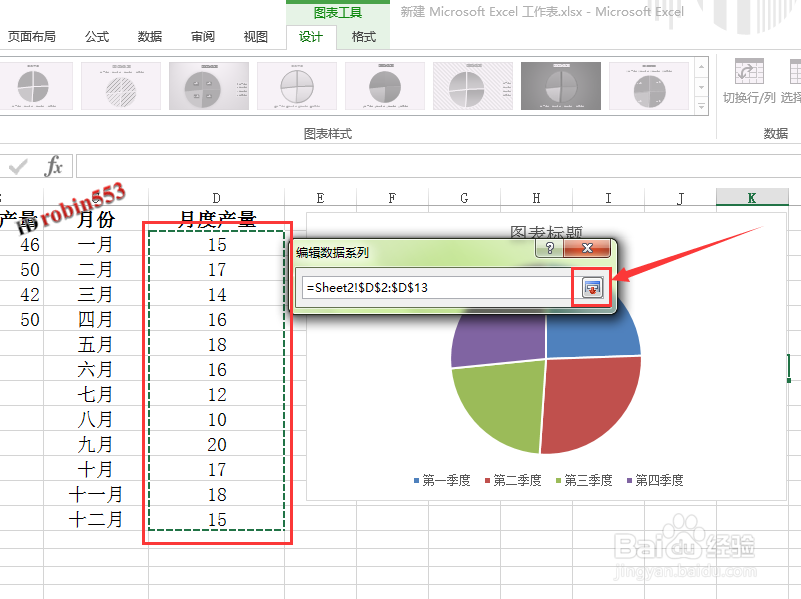This screenshot has height=599, width=801.
Task: Click the cell 十一月
Action: pyautogui.click(x=96, y=495)
